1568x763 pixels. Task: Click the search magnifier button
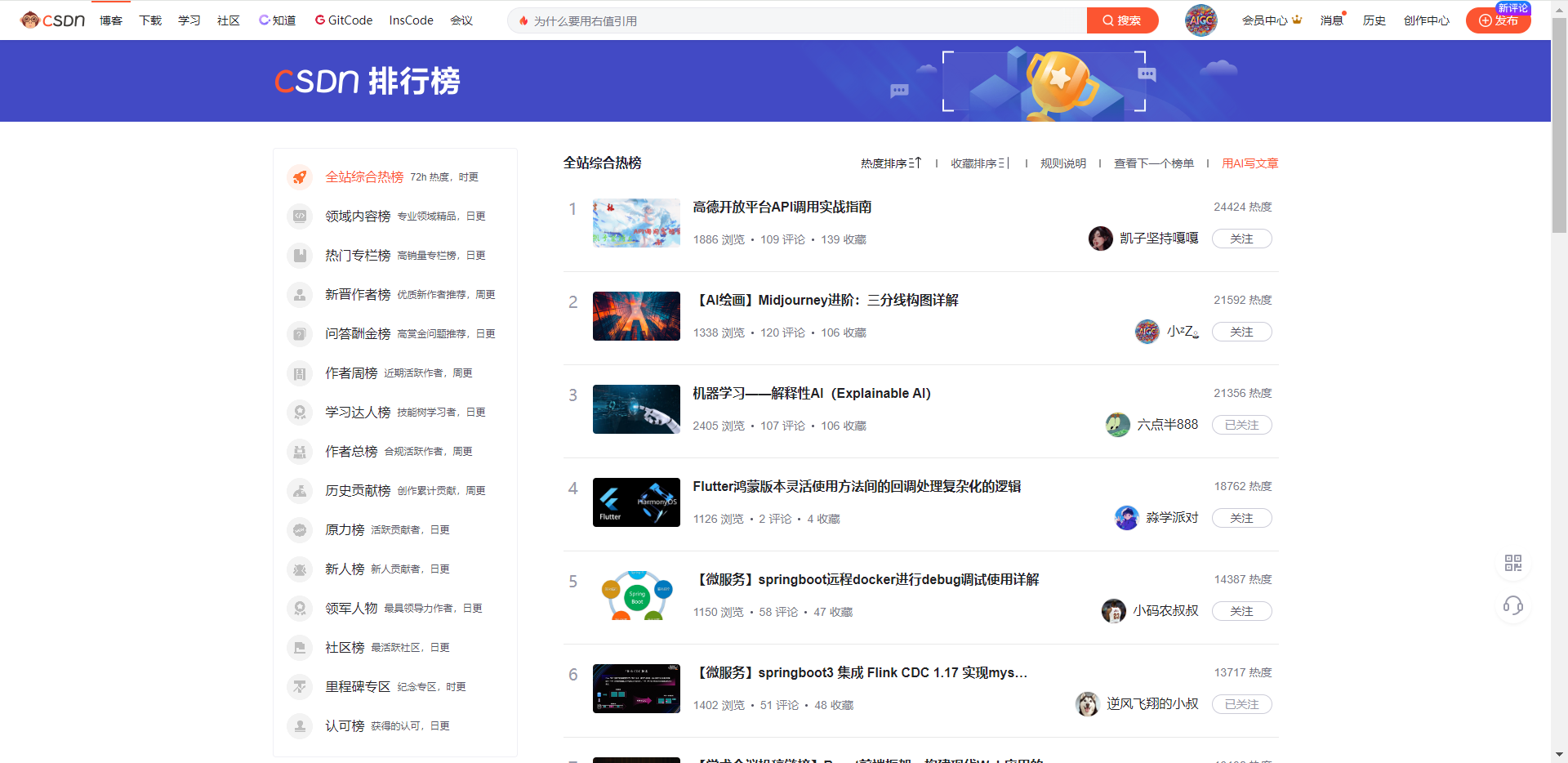(1122, 20)
